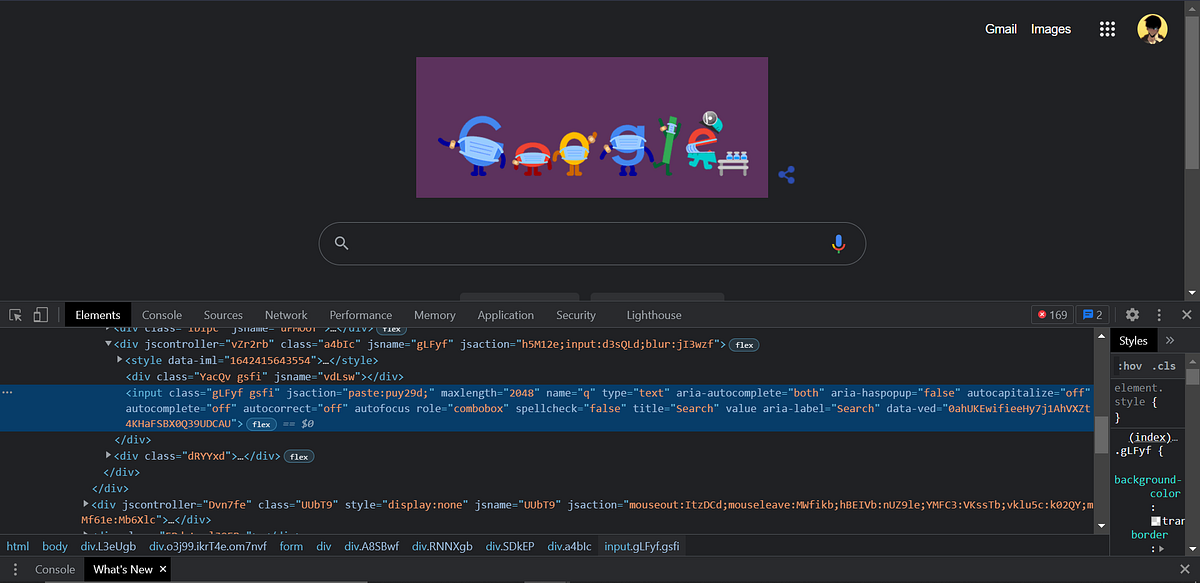Image resolution: width=1200 pixels, height=583 pixels.
Task: Close the What's New drawer tab
Action: [163, 569]
